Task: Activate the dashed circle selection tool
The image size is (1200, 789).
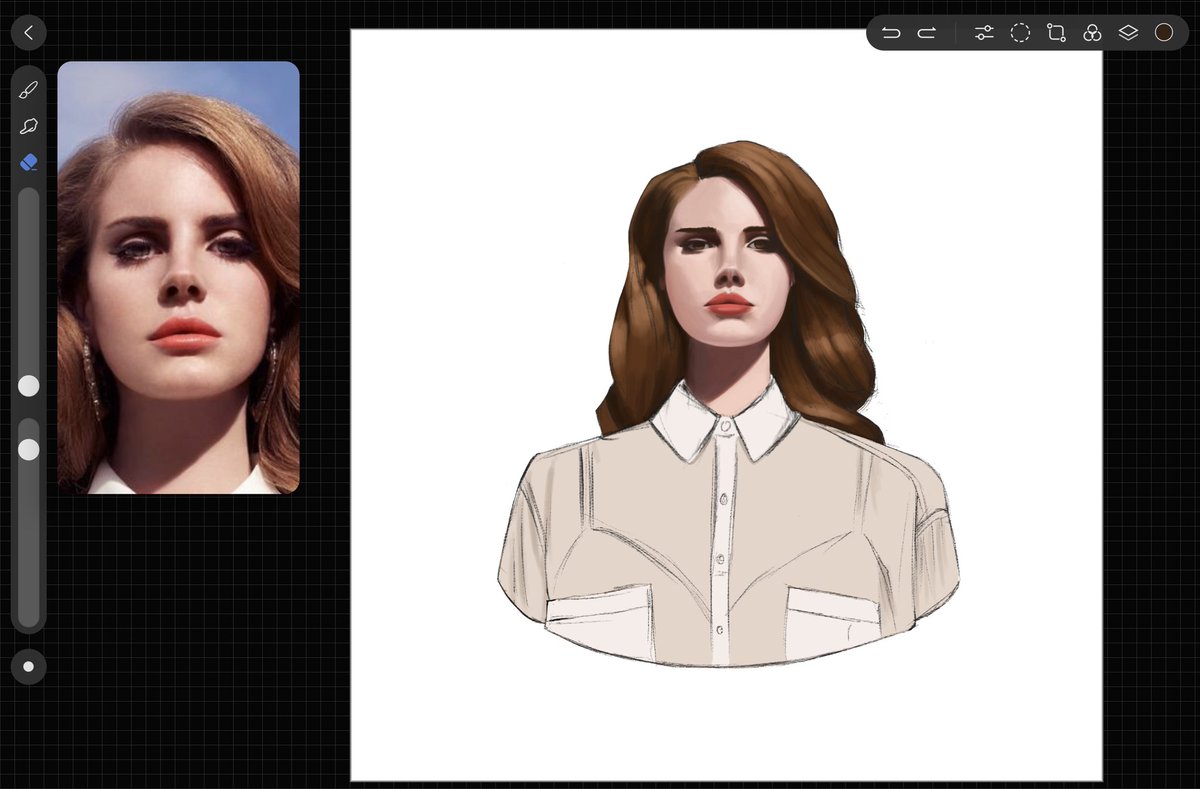Action: (1020, 33)
